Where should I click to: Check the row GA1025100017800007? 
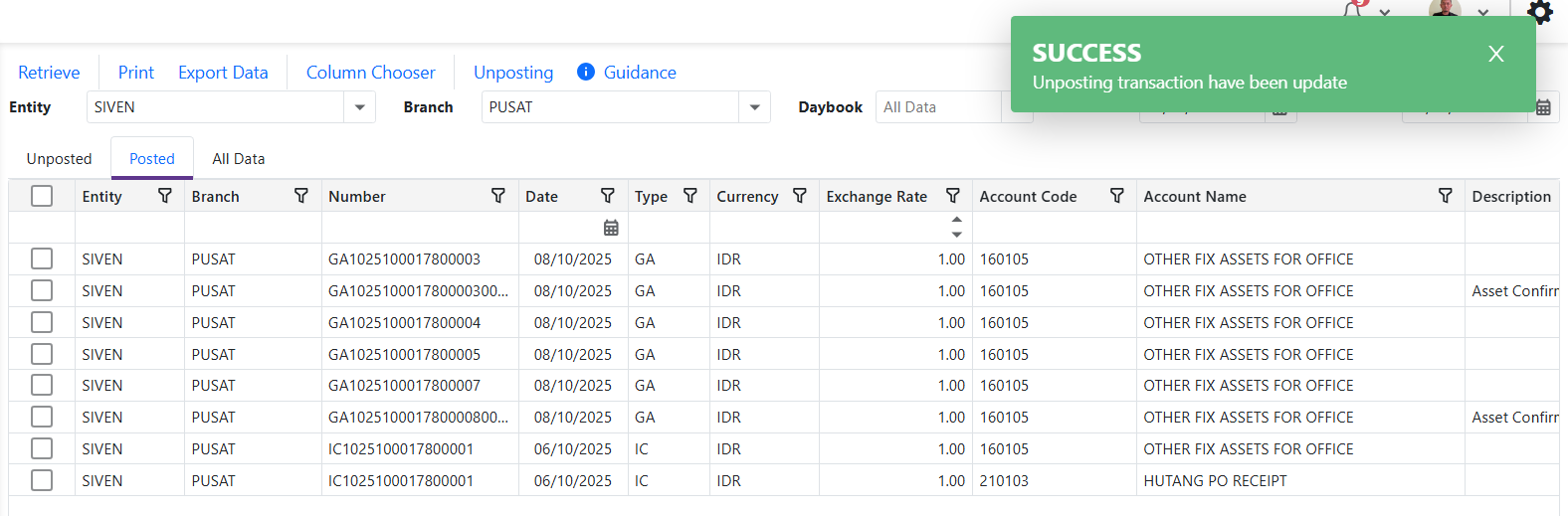point(42,385)
